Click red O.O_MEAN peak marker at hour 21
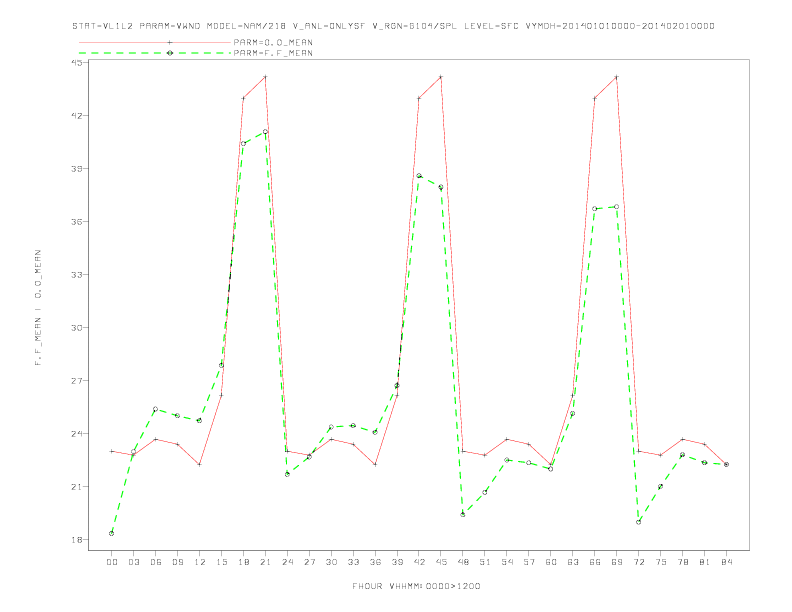792x612 pixels. [x=265, y=77]
